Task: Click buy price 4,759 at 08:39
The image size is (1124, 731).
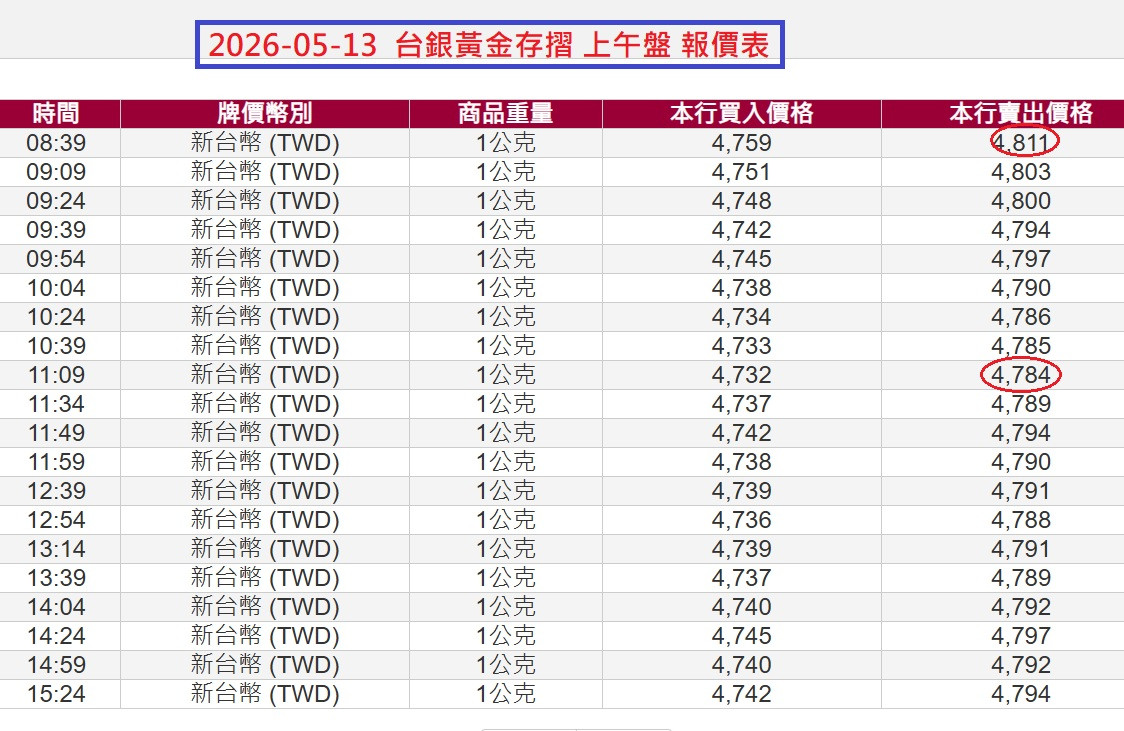Action: (741, 143)
